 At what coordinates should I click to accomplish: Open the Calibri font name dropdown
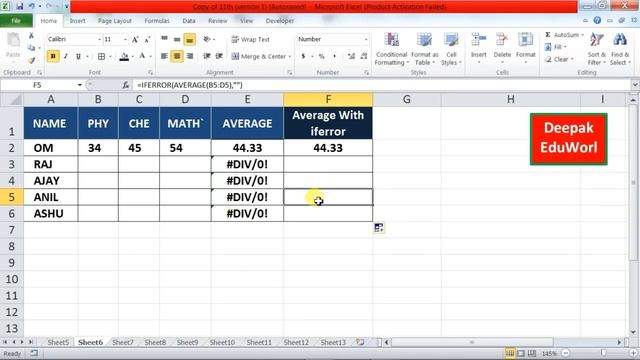tap(99, 39)
